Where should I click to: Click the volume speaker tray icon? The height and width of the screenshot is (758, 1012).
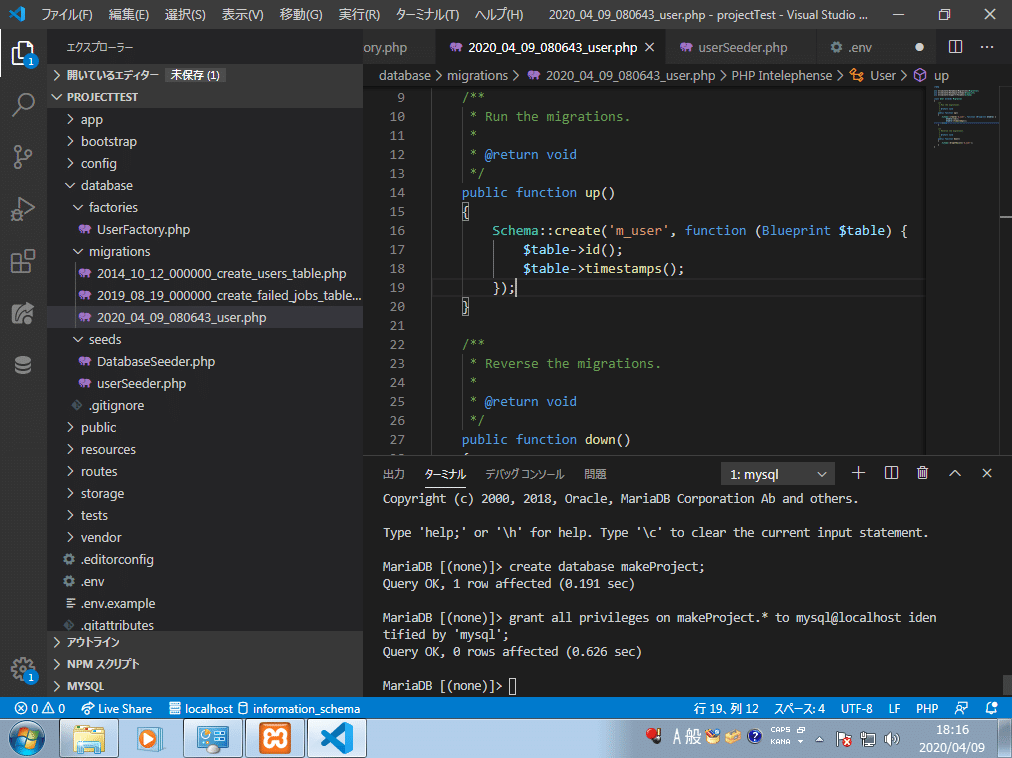(x=892, y=739)
